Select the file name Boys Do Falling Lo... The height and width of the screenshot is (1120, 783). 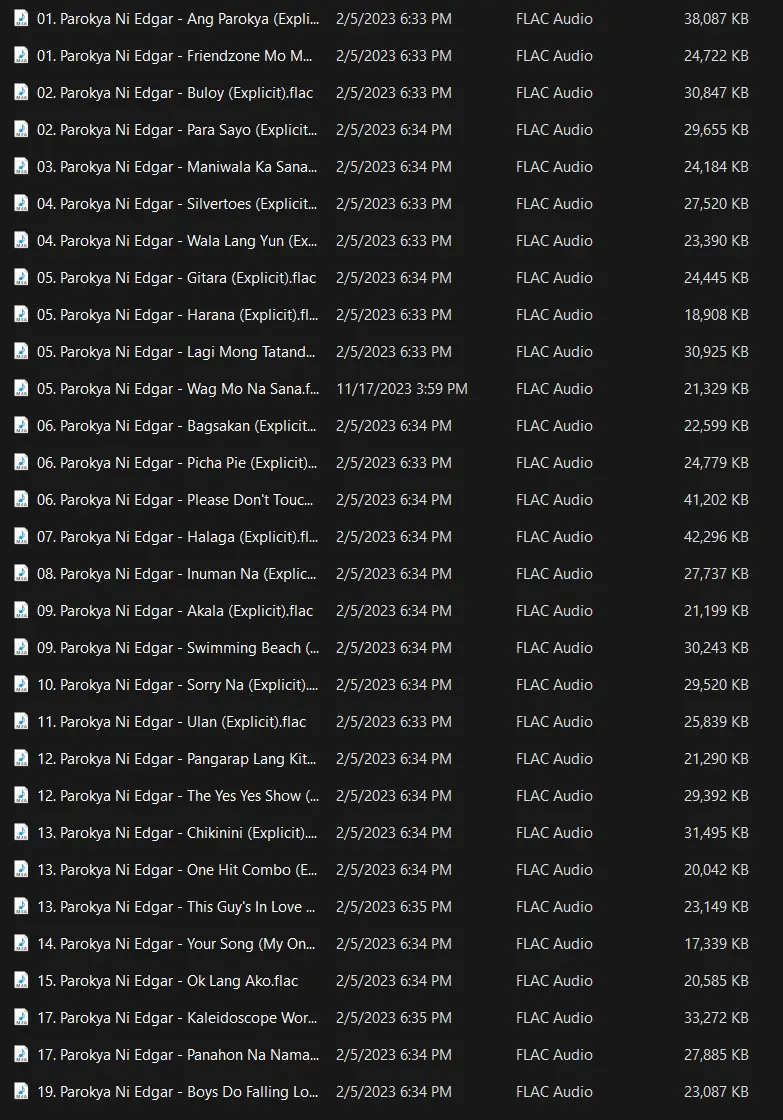[178, 1092]
